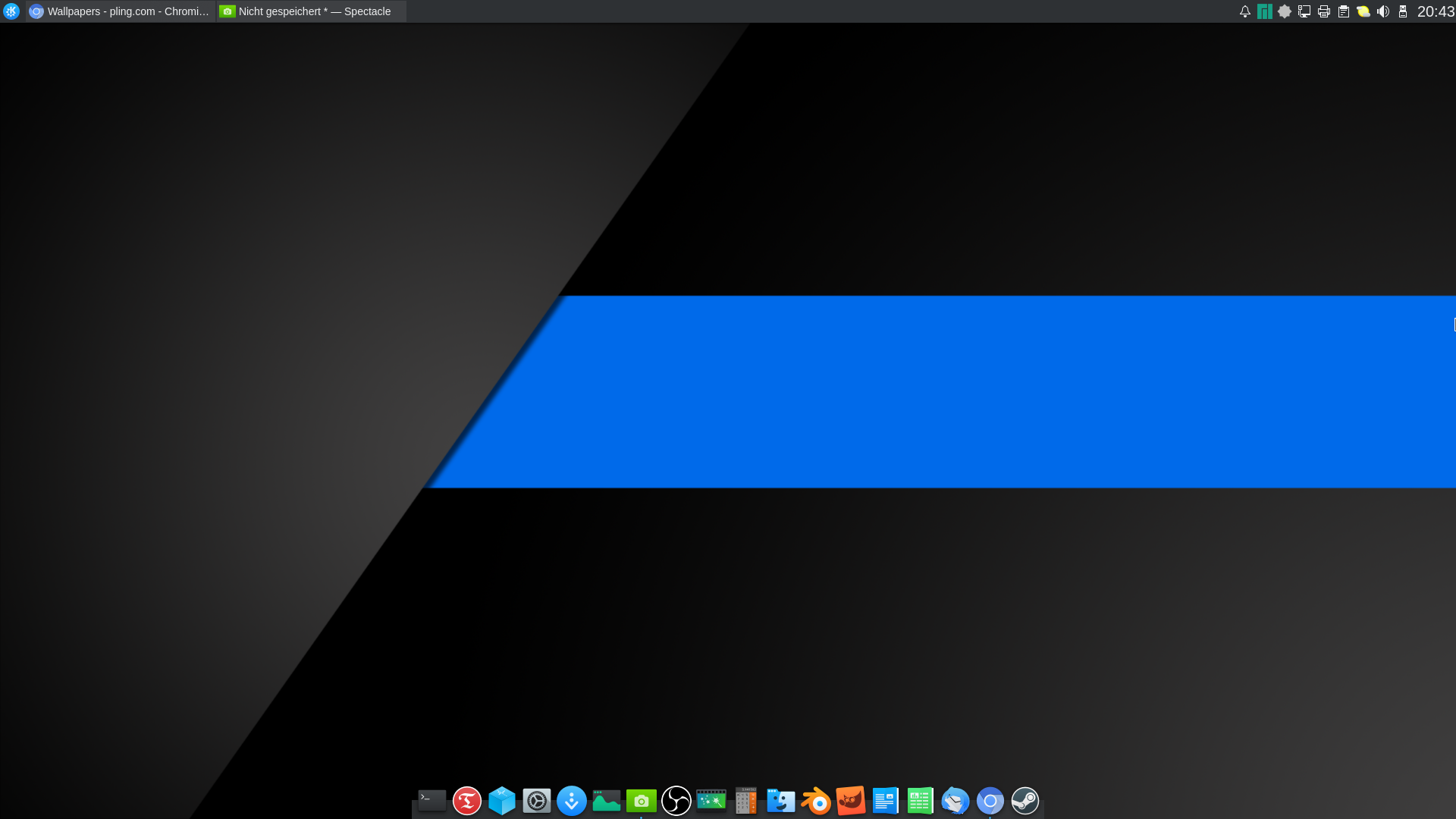Launch the red TeXstudio-style T dock icon
Image resolution: width=1456 pixels, height=819 pixels.
point(467,801)
